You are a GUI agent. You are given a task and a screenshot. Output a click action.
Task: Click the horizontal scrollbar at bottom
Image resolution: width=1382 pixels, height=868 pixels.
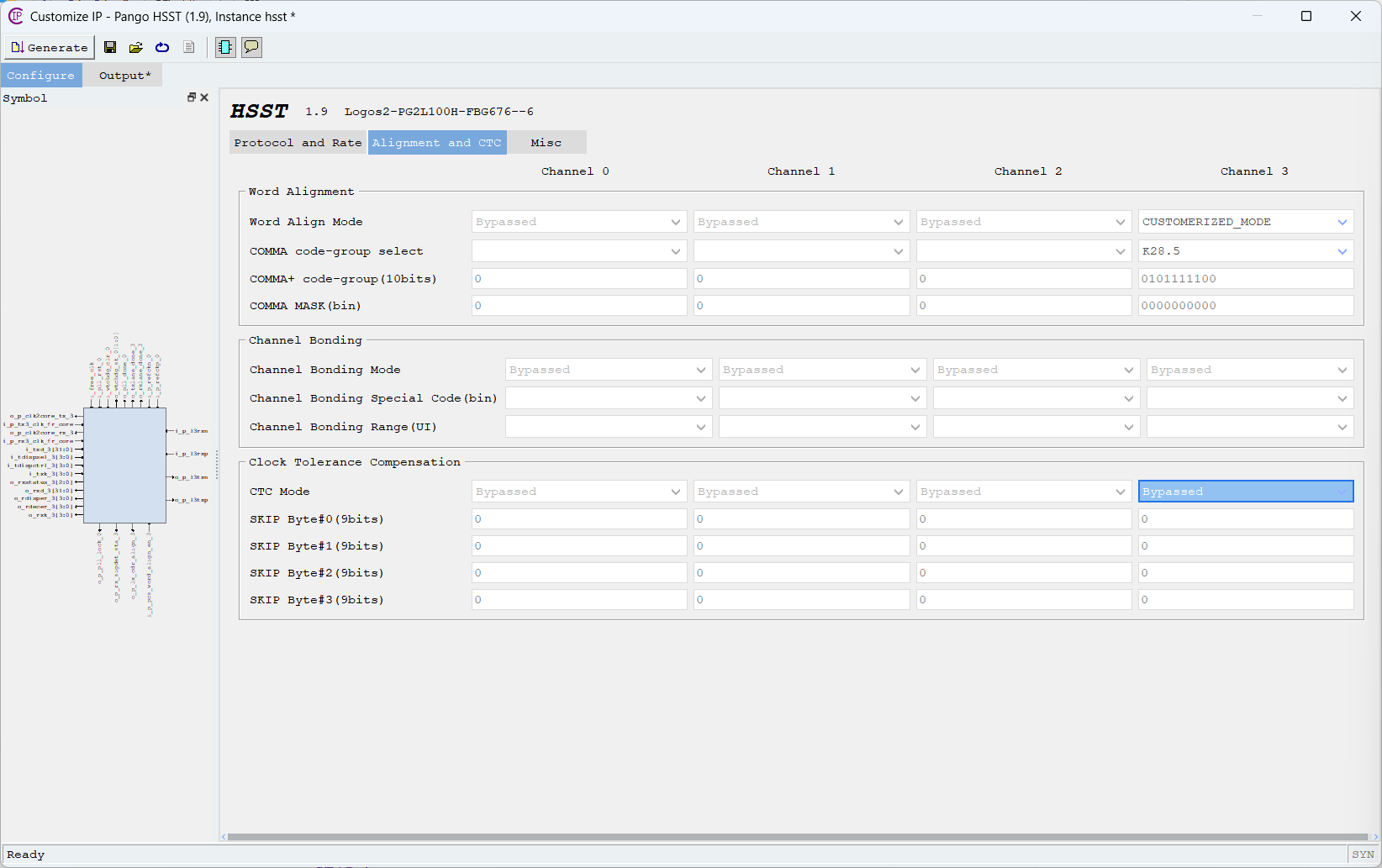pyautogui.click(x=797, y=837)
